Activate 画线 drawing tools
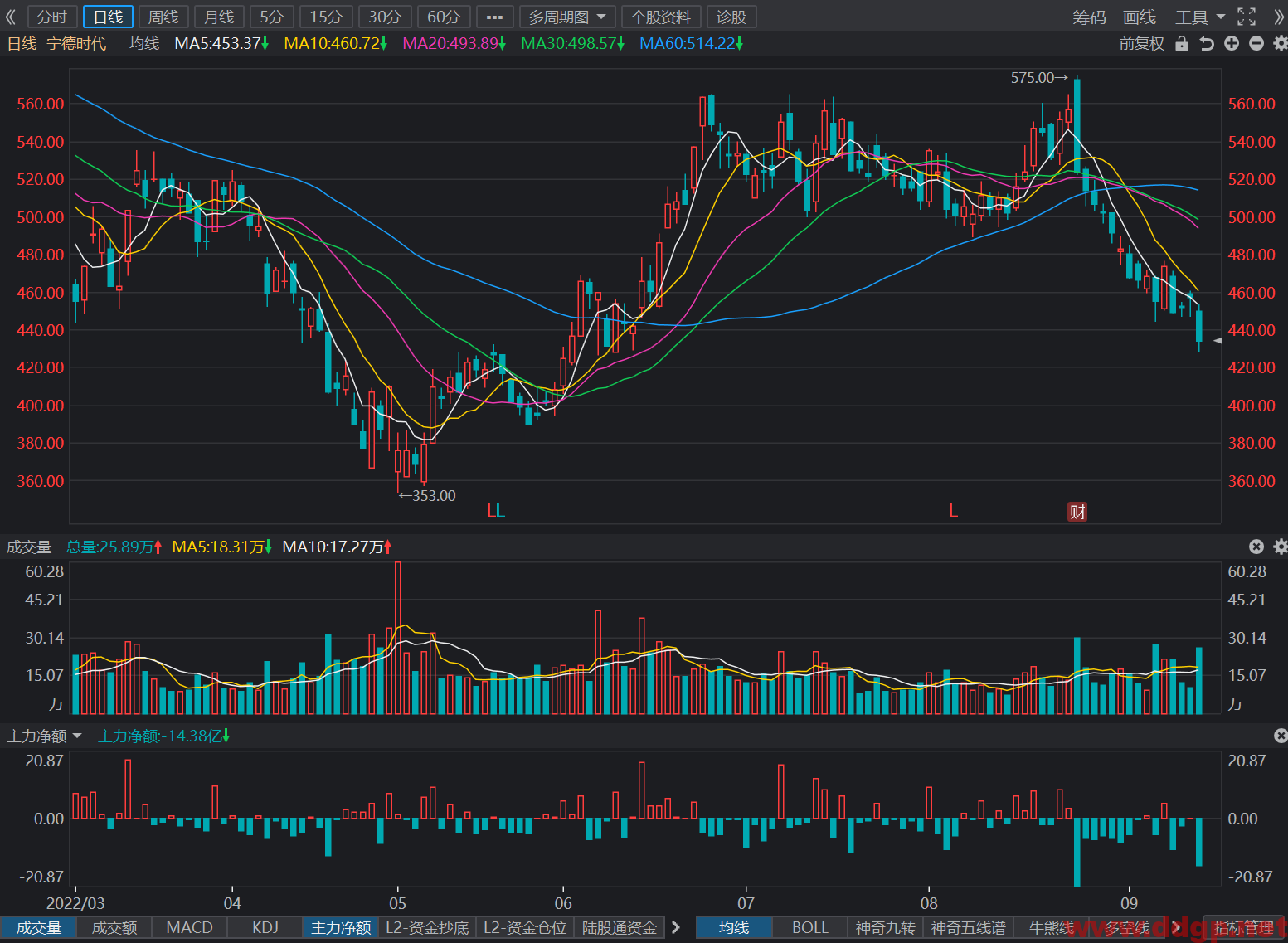 1140,17
